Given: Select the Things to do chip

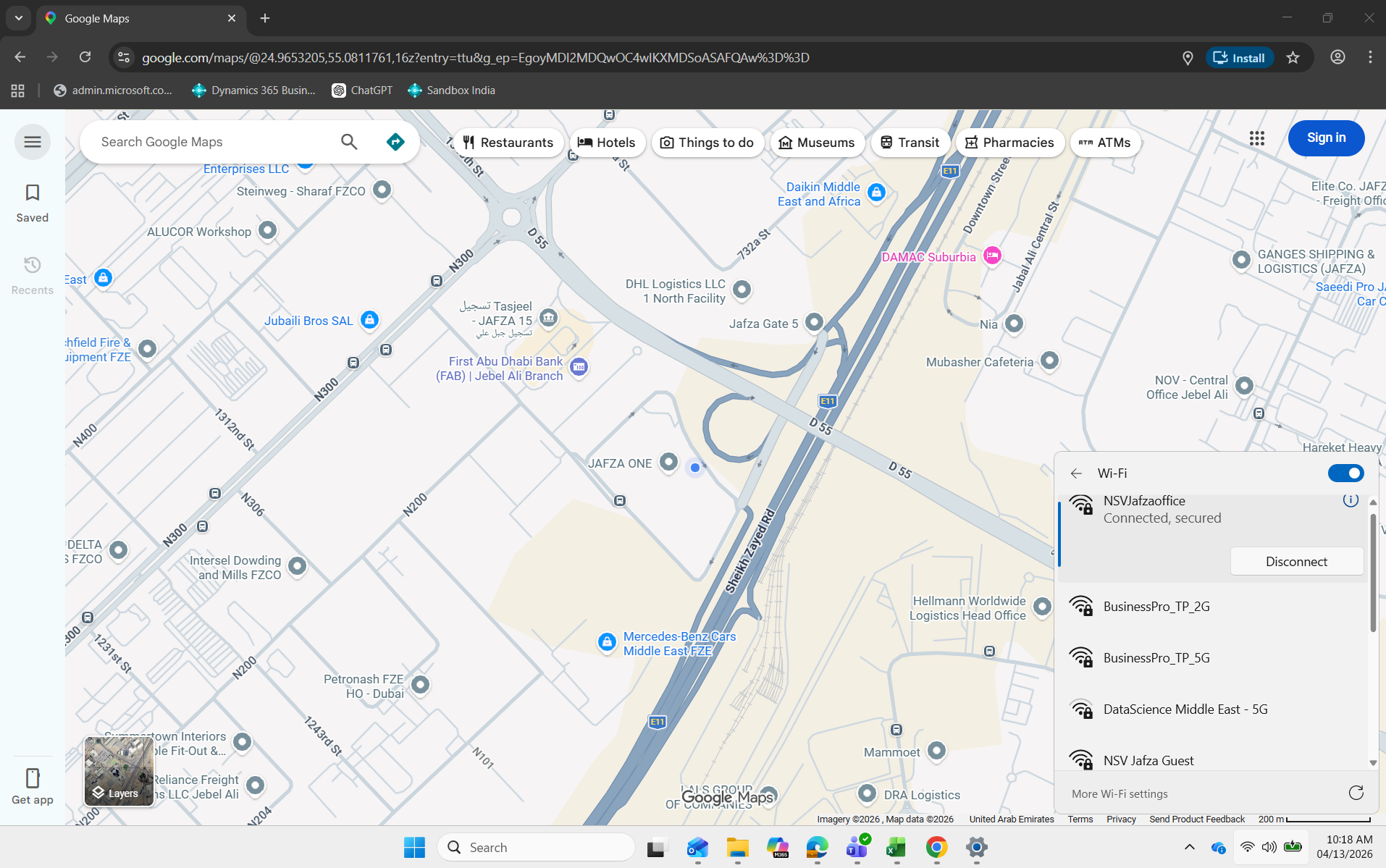Looking at the screenshot, I should [707, 143].
